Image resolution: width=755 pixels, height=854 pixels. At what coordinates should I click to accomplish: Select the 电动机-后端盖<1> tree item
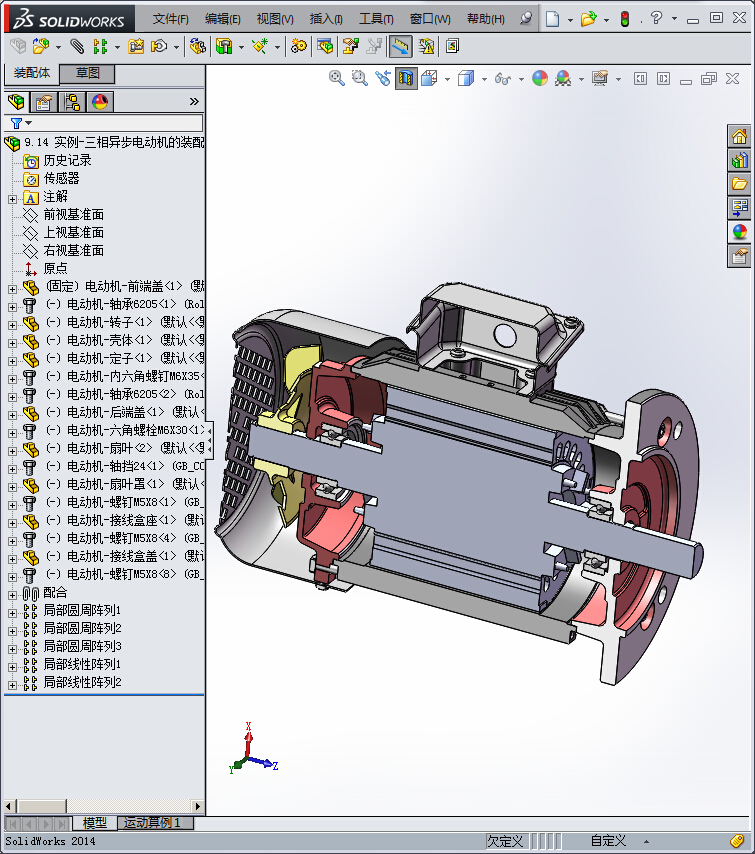point(125,412)
